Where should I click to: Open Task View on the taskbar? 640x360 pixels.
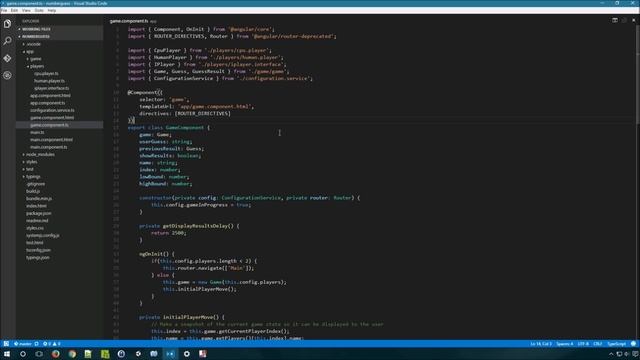pyautogui.click(x=39, y=354)
